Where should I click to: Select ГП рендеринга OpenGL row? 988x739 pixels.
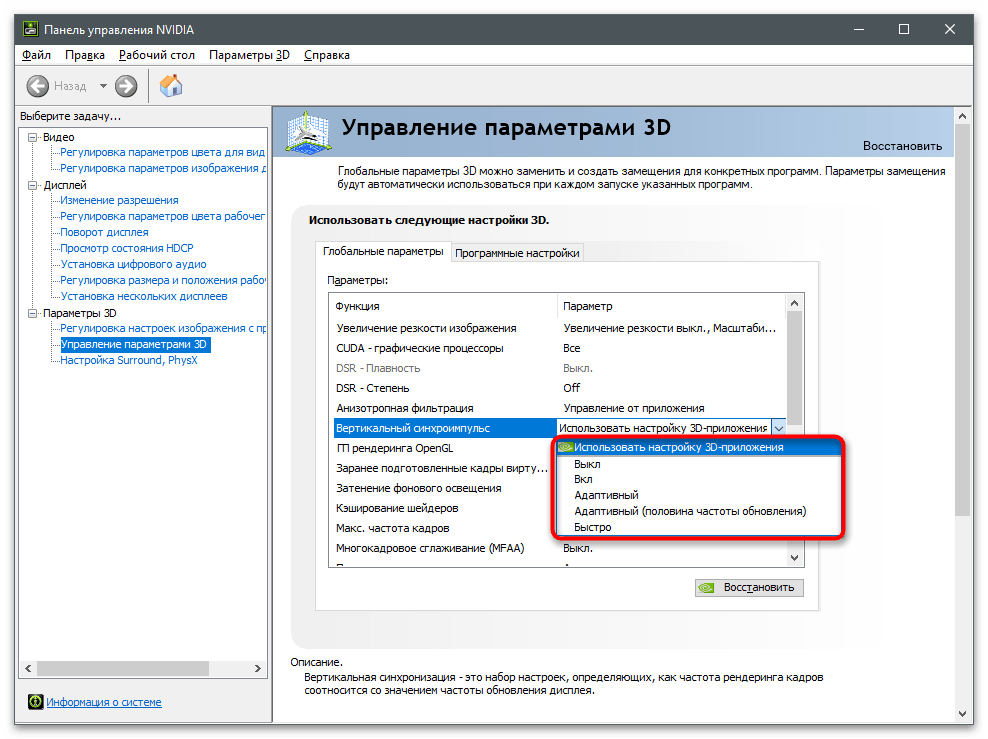(x=444, y=448)
